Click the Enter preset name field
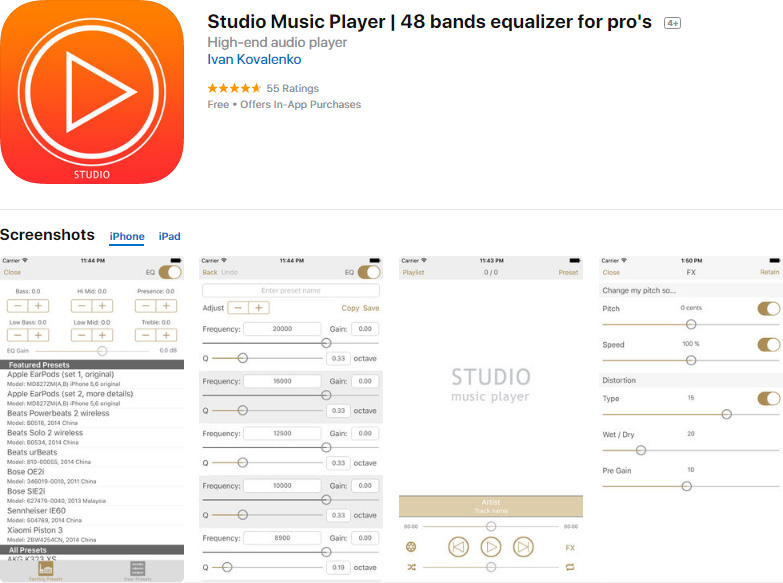 tap(291, 290)
